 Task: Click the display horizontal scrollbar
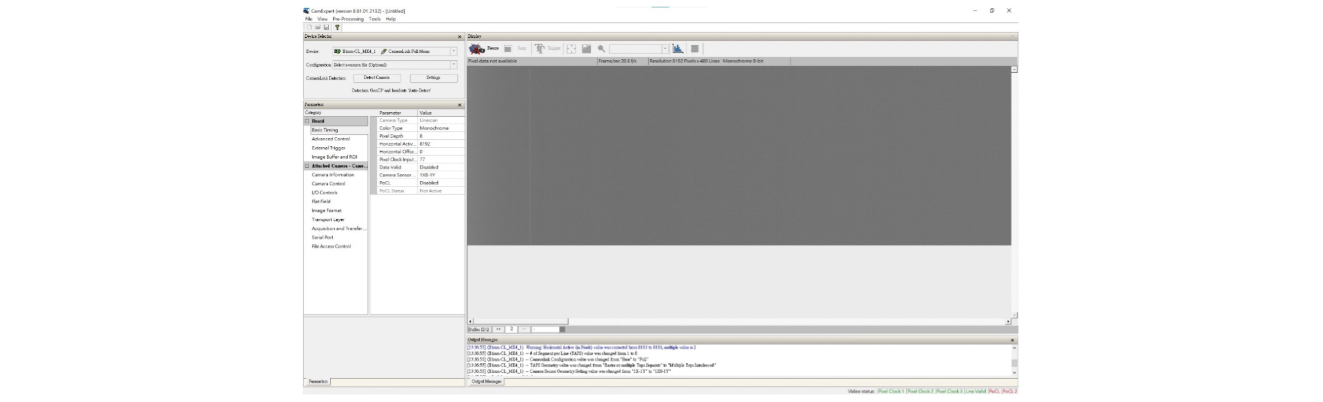(738, 321)
